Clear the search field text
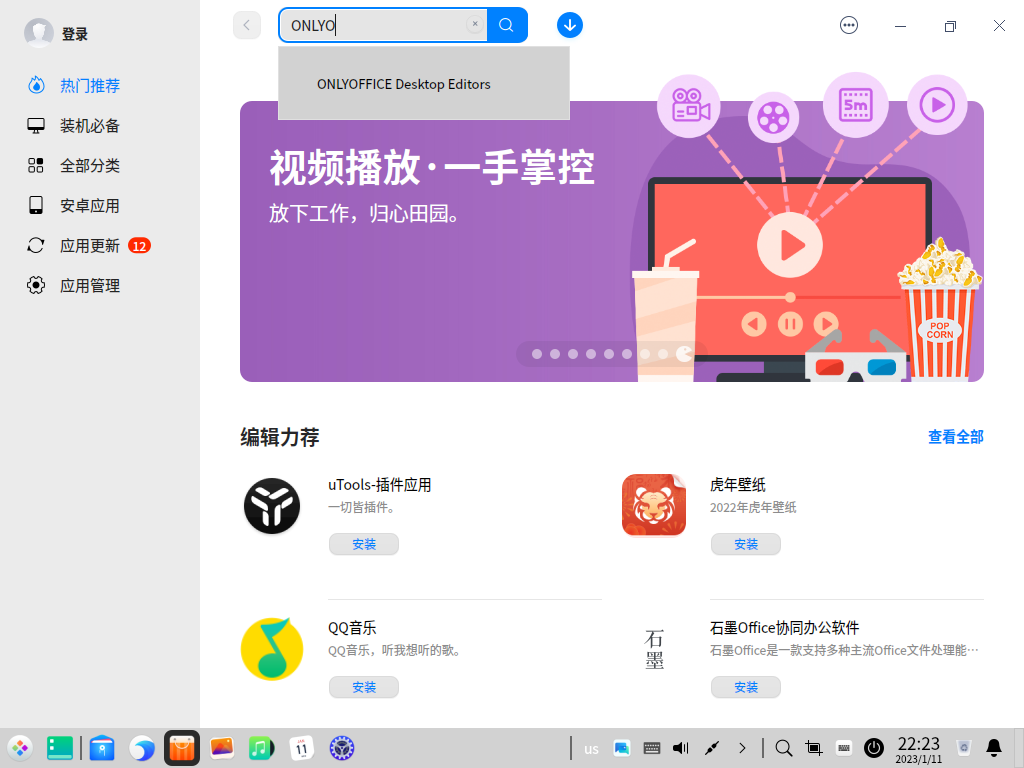The height and width of the screenshot is (768, 1024). pyautogui.click(x=475, y=24)
